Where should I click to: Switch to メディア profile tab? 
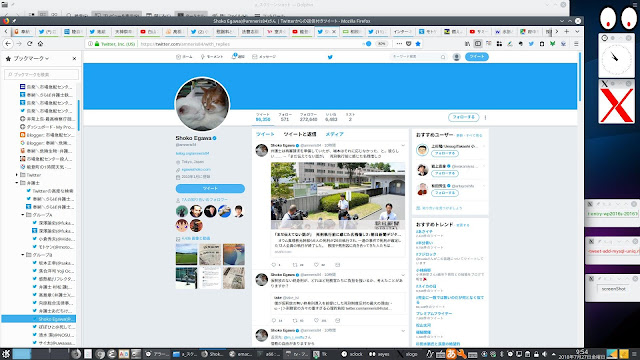click(x=334, y=134)
